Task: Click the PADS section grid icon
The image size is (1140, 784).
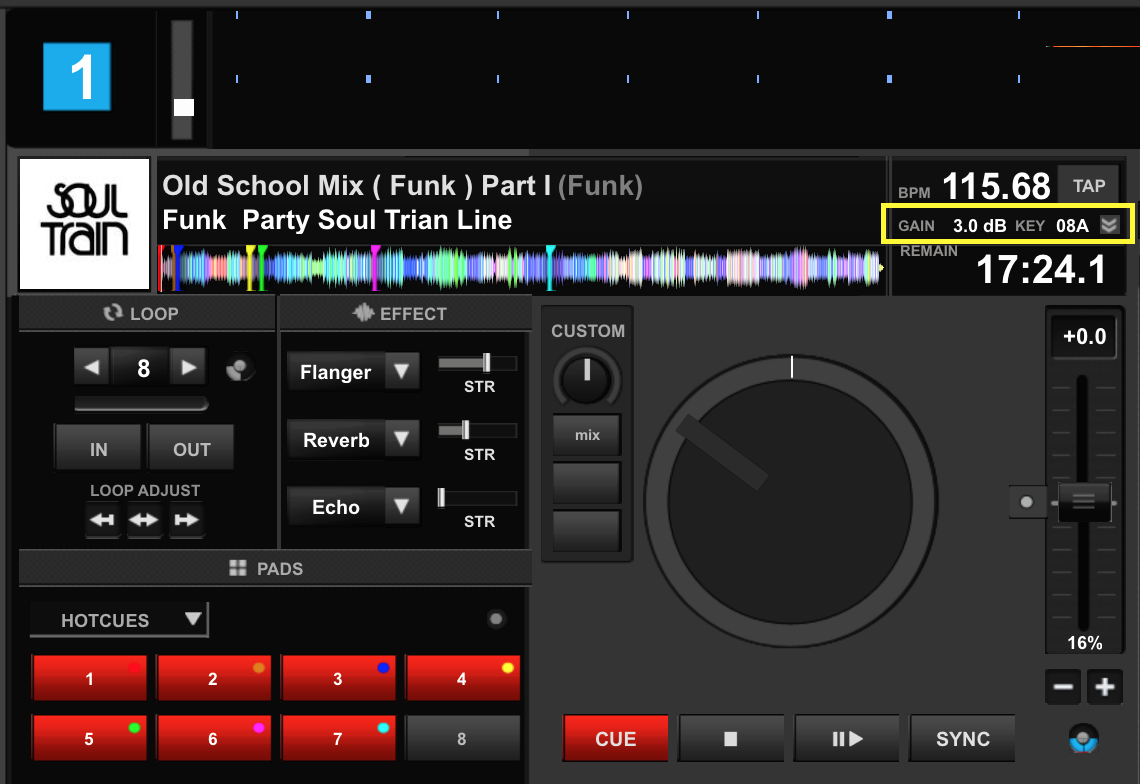Action: pos(238,568)
